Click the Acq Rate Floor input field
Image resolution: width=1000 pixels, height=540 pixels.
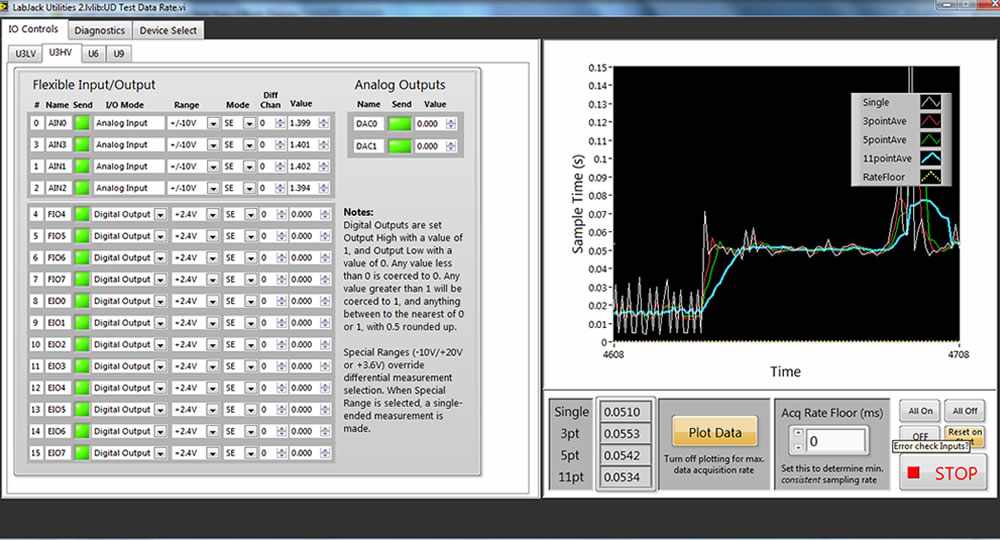coord(836,440)
